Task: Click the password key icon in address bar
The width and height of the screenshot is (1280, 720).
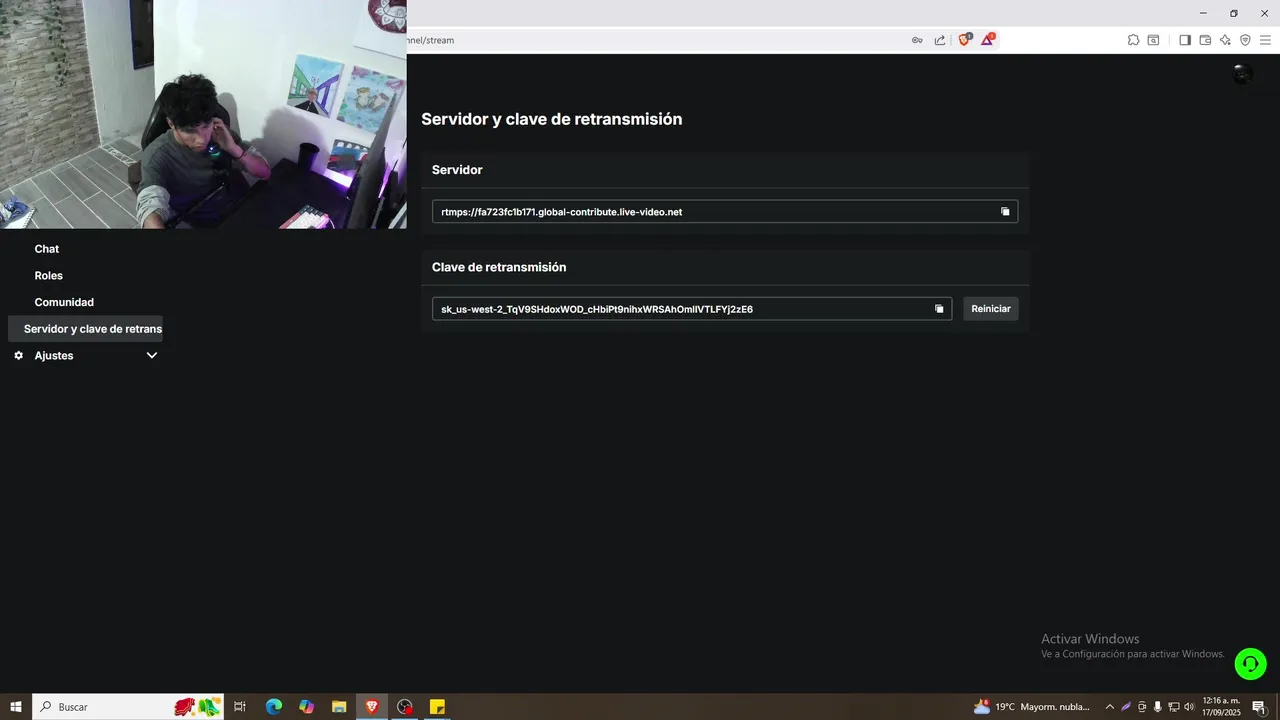Action: point(917,40)
